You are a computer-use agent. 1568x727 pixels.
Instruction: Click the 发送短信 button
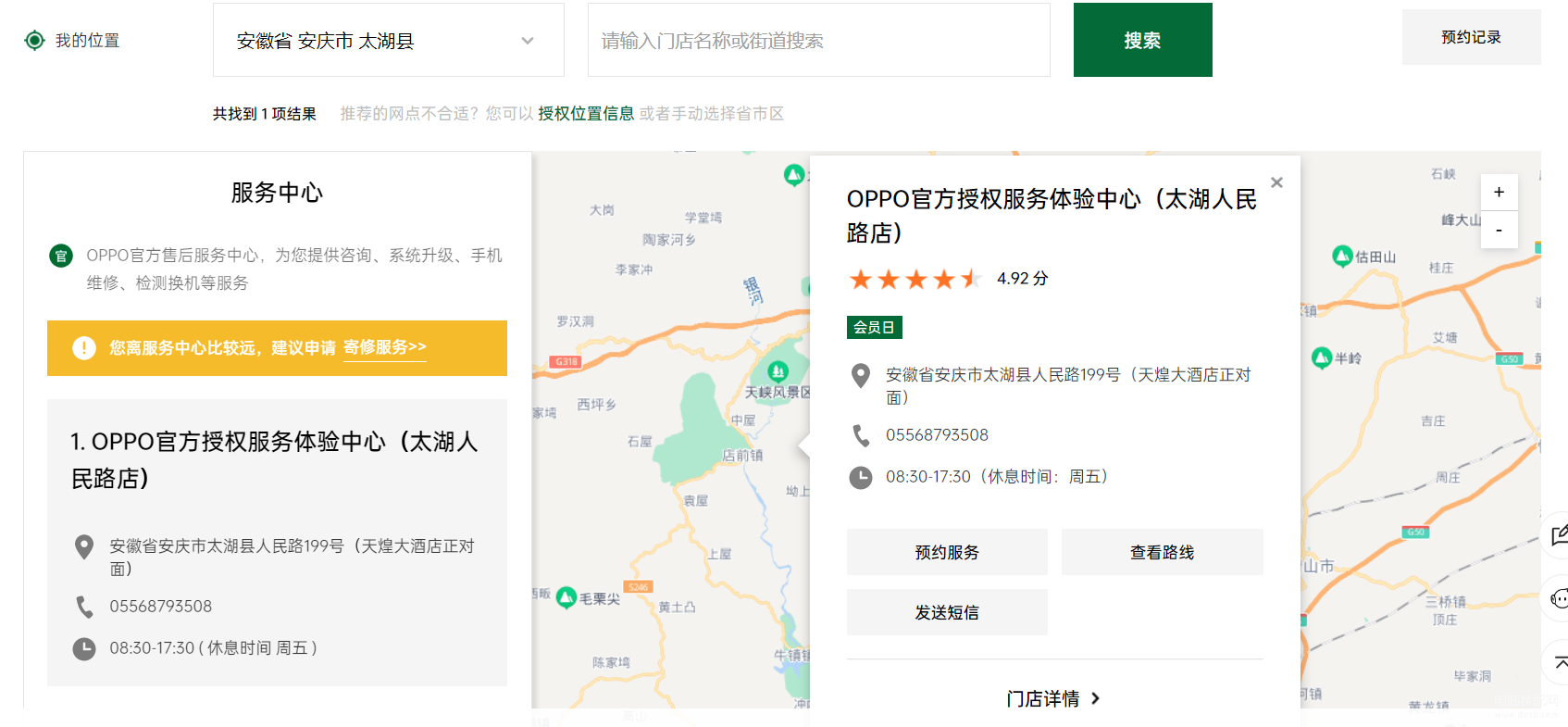pyautogui.click(x=947, y=612)
